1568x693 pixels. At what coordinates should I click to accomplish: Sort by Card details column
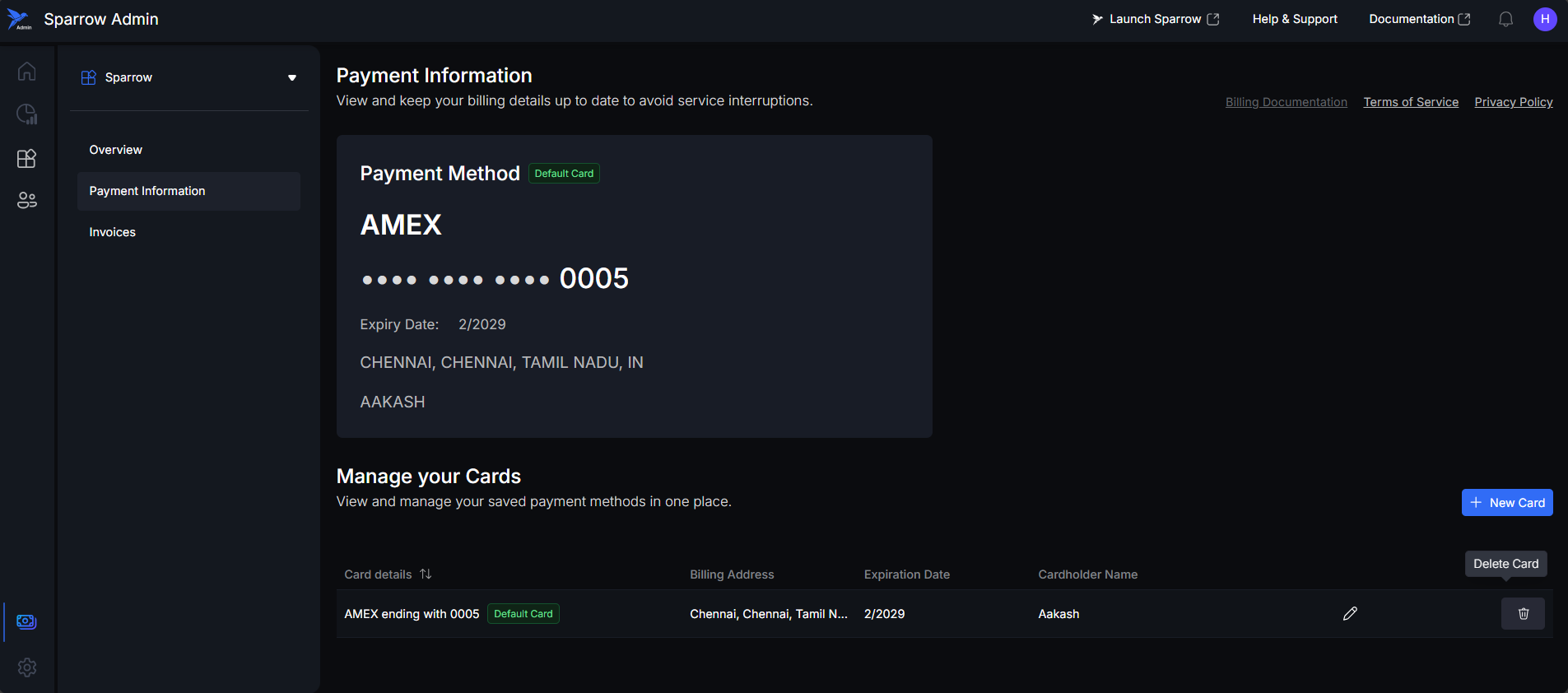coord(425,574)
